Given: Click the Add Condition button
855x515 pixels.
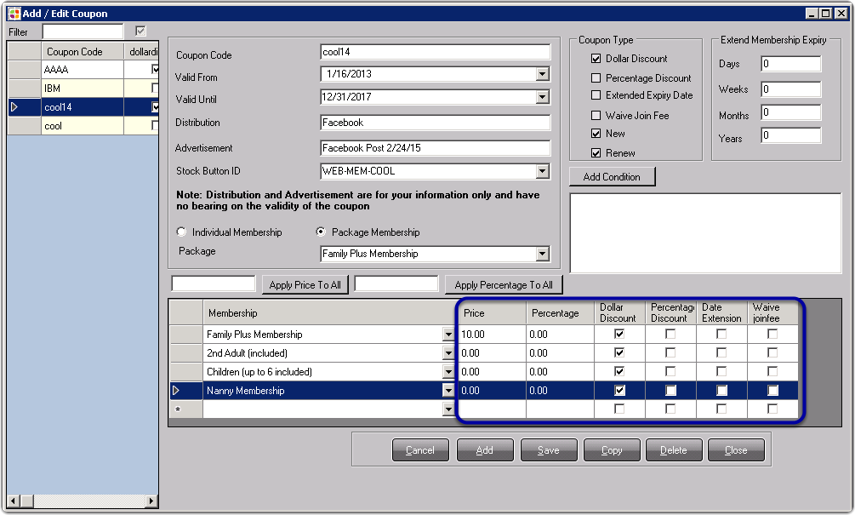Looking at the screenshot, I should pyautogui.click(x=612, y=177).
